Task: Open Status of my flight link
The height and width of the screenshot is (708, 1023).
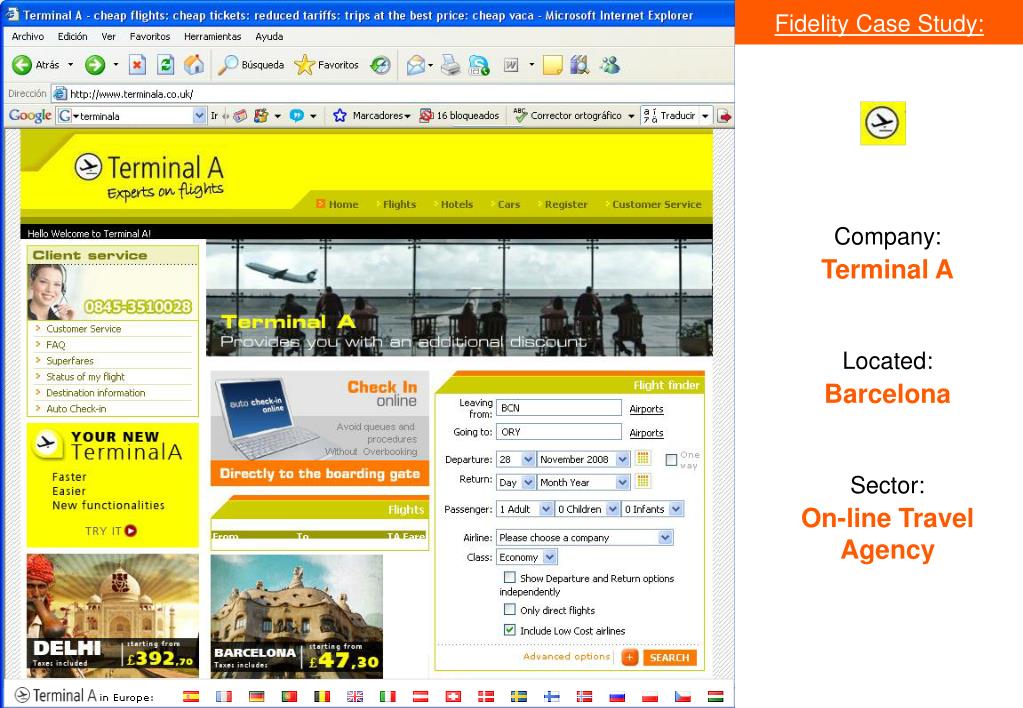Action: coord(85,377)
